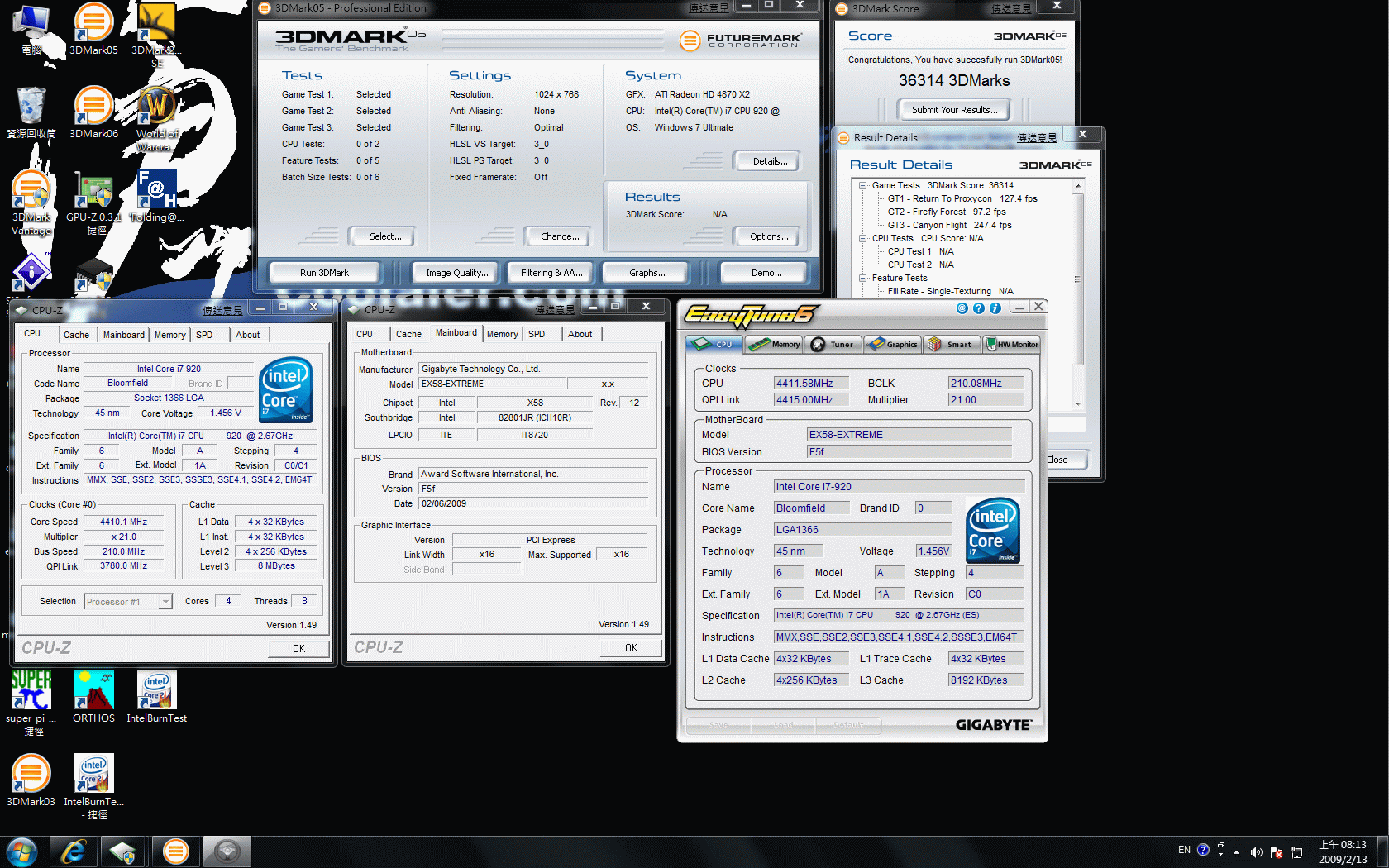
Task: Open Memory tab in left CPU-Z
Action: 170,335
